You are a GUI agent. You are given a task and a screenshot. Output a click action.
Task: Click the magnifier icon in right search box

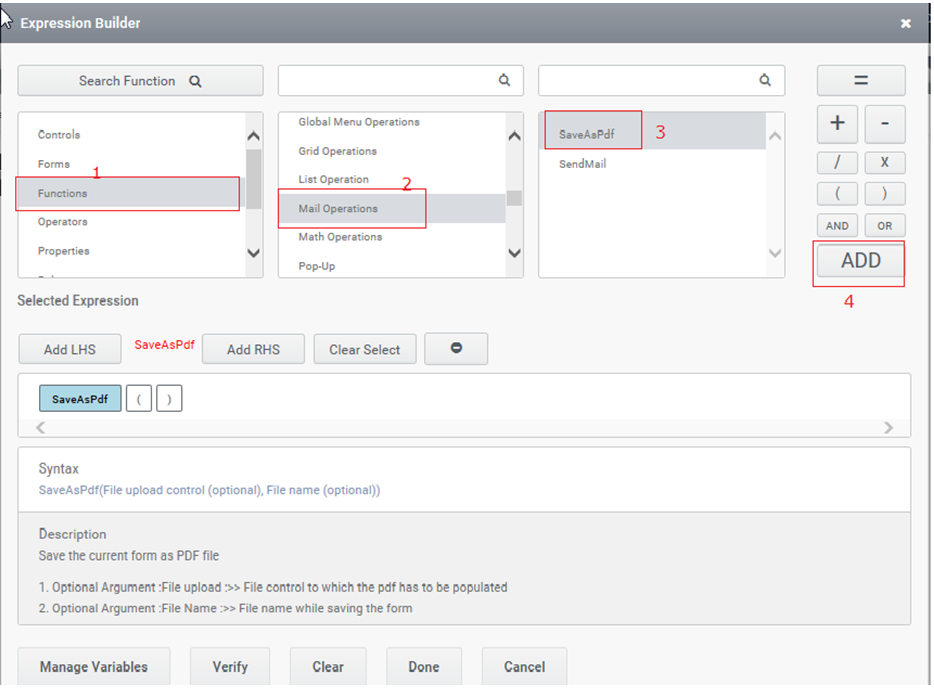(x=765, y=81)
